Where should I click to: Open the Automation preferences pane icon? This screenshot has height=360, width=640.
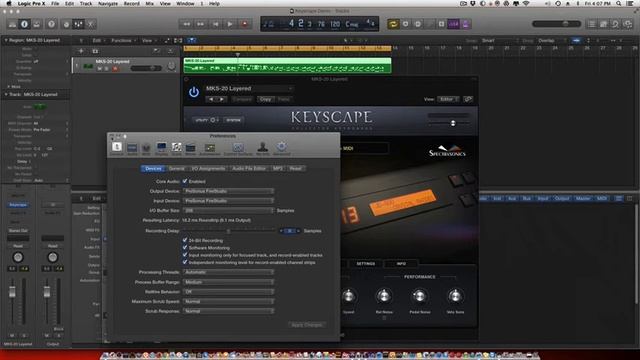click(x=210, y=149)
